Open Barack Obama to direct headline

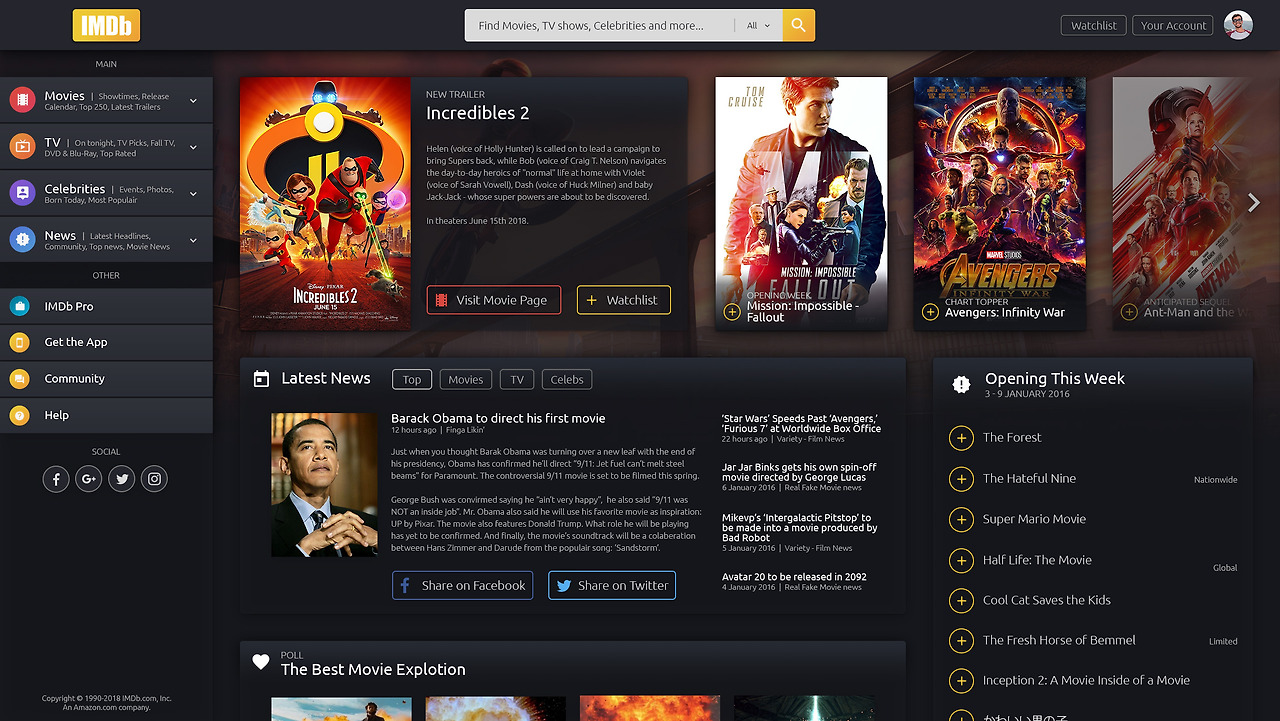(x=498, y=418)
